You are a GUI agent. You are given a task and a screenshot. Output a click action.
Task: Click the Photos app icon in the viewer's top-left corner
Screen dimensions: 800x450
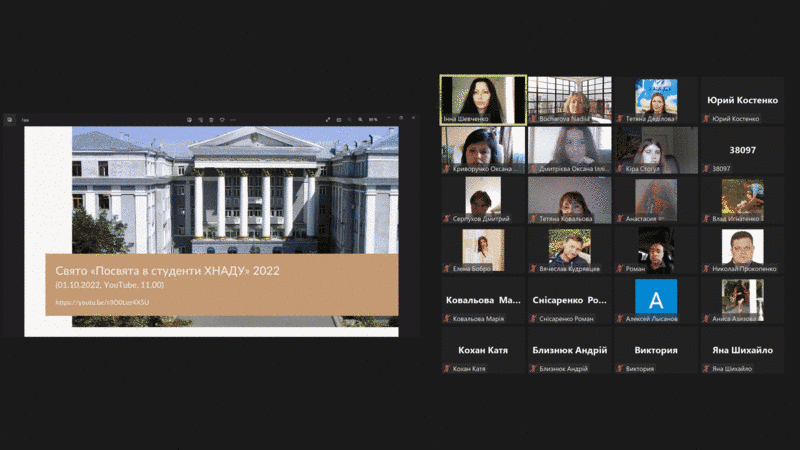pos(9,119)
